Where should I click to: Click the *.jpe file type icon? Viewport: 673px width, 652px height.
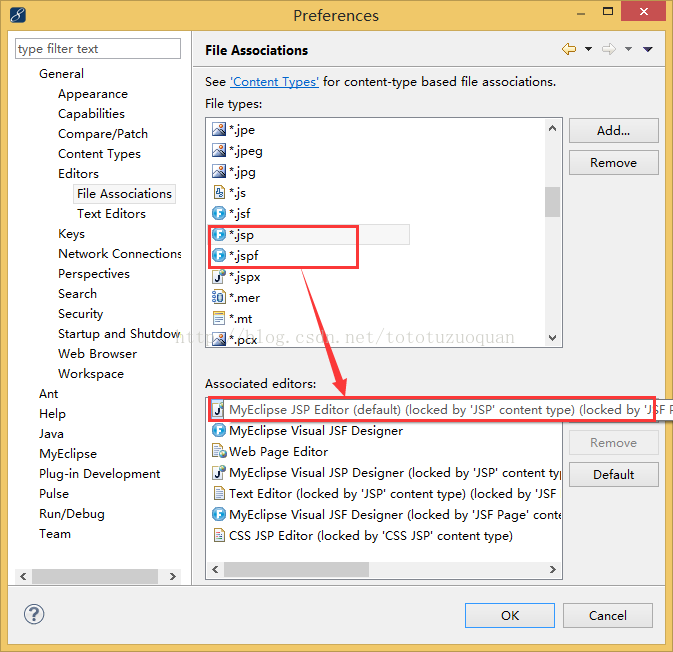(x=219, y=129)
